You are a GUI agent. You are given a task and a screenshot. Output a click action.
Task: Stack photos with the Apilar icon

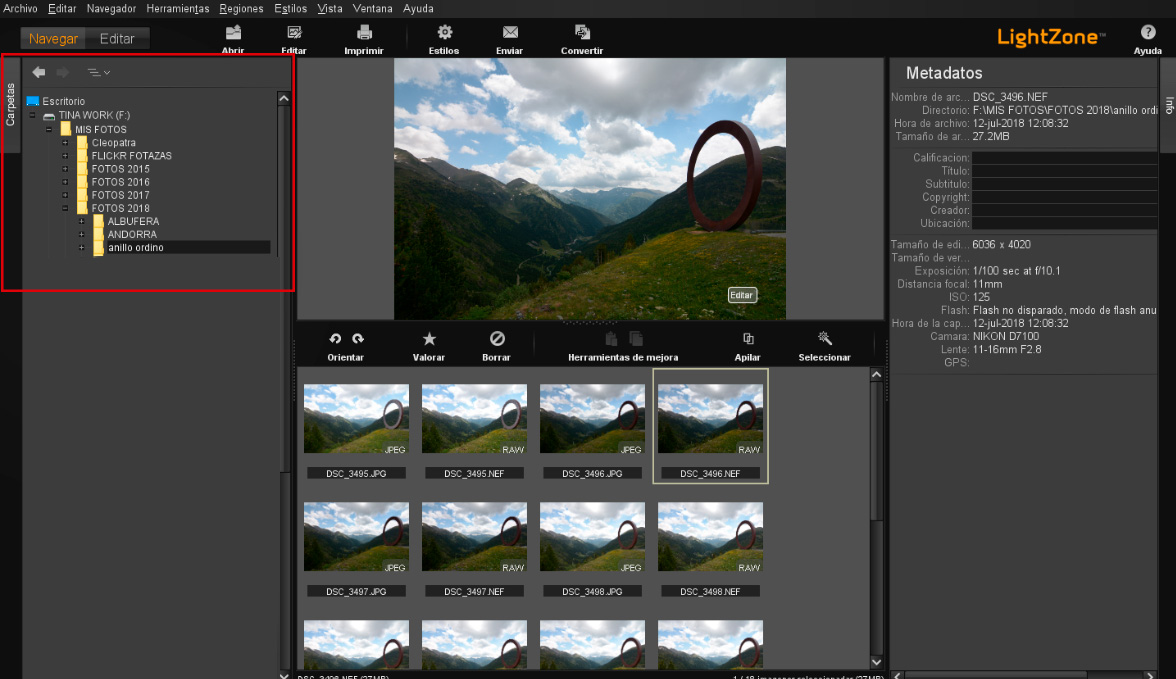pyautogui.click(x=747, y=338)
